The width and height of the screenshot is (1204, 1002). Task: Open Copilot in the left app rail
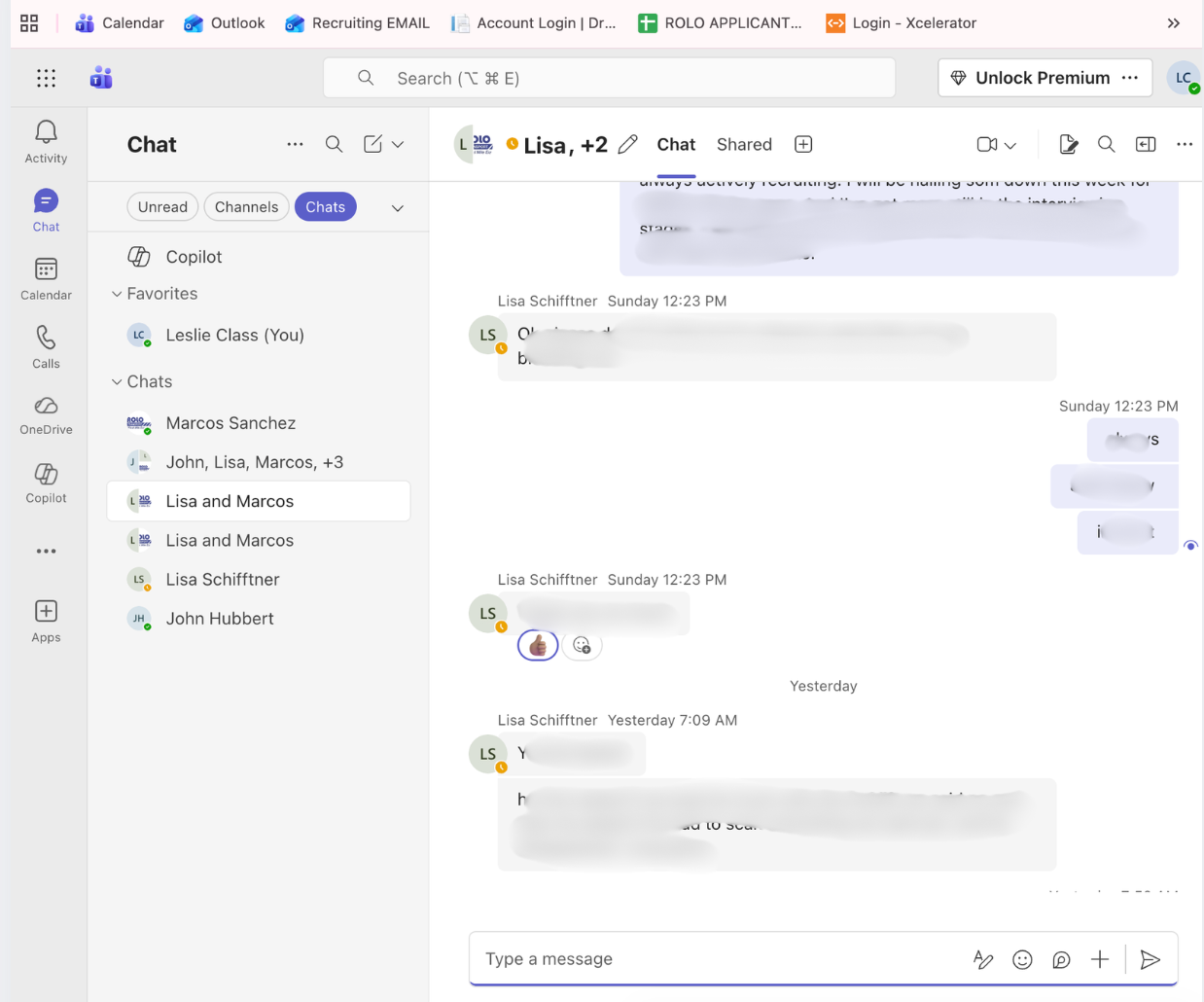pyautogui.click(x=46, y=483)
